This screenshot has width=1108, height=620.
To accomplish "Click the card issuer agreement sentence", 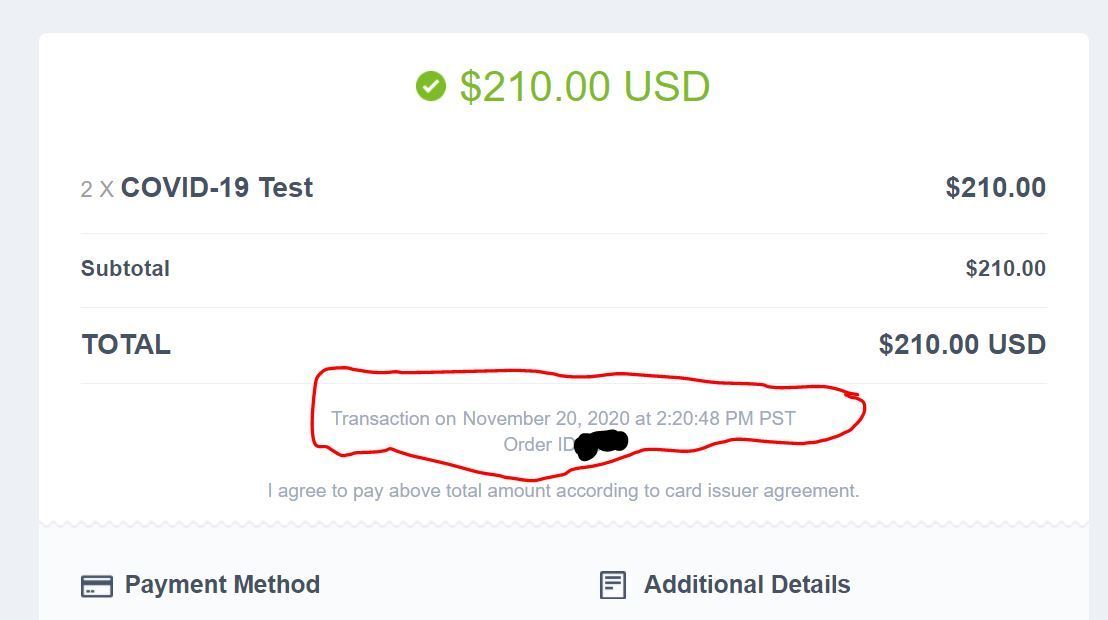I will (x=563, y=491).
